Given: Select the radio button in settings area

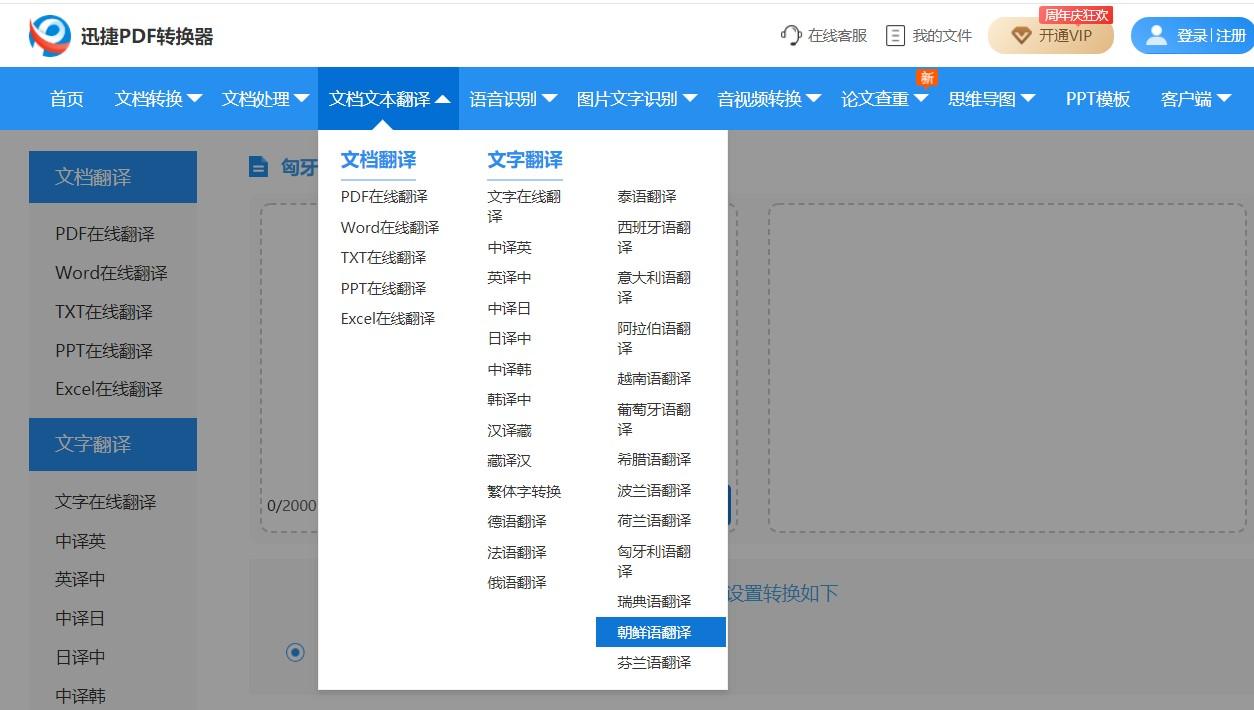Looking at the screenshot, I should [295, 653].
